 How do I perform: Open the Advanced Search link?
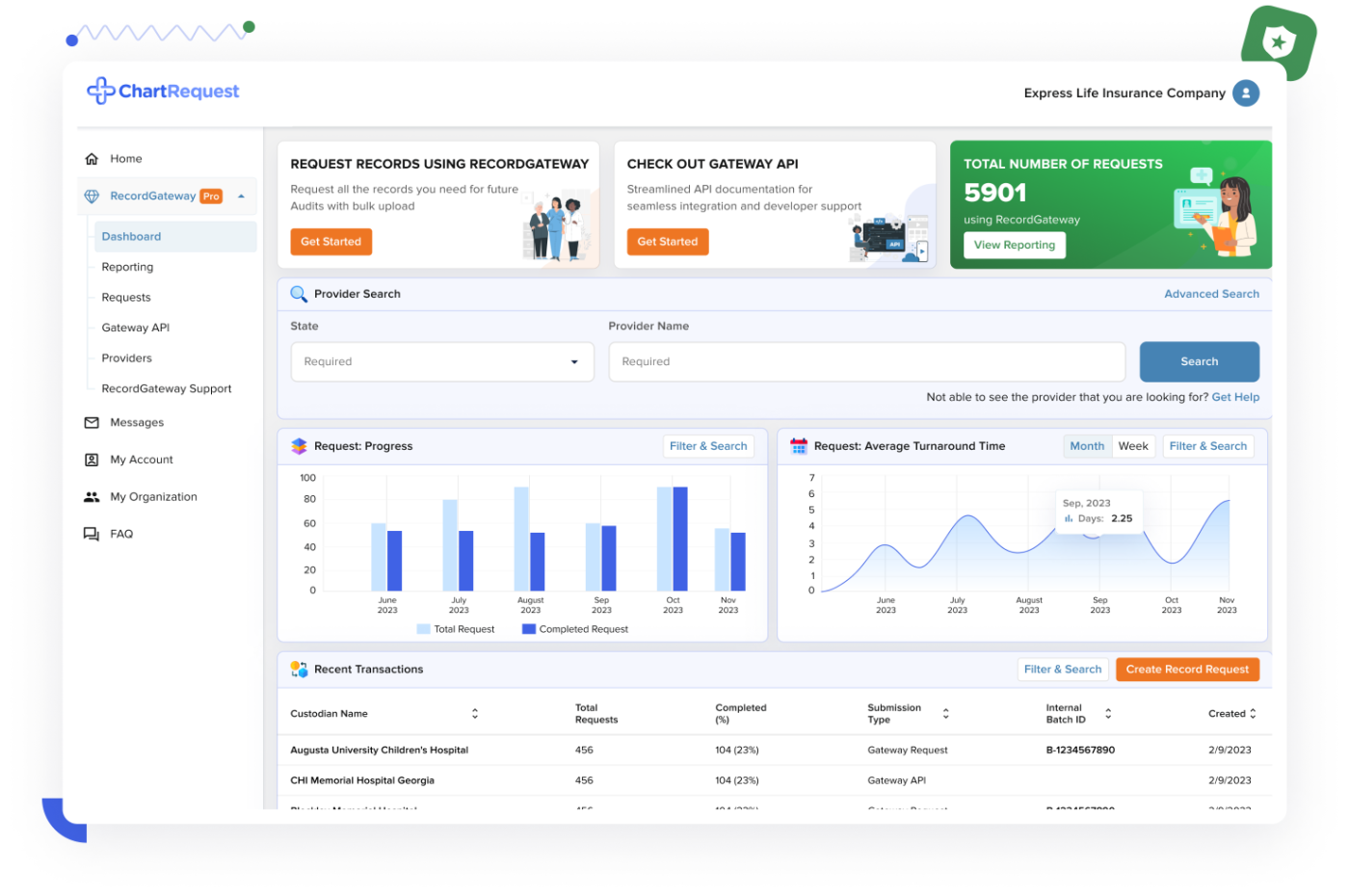[x=1211, y=294]
